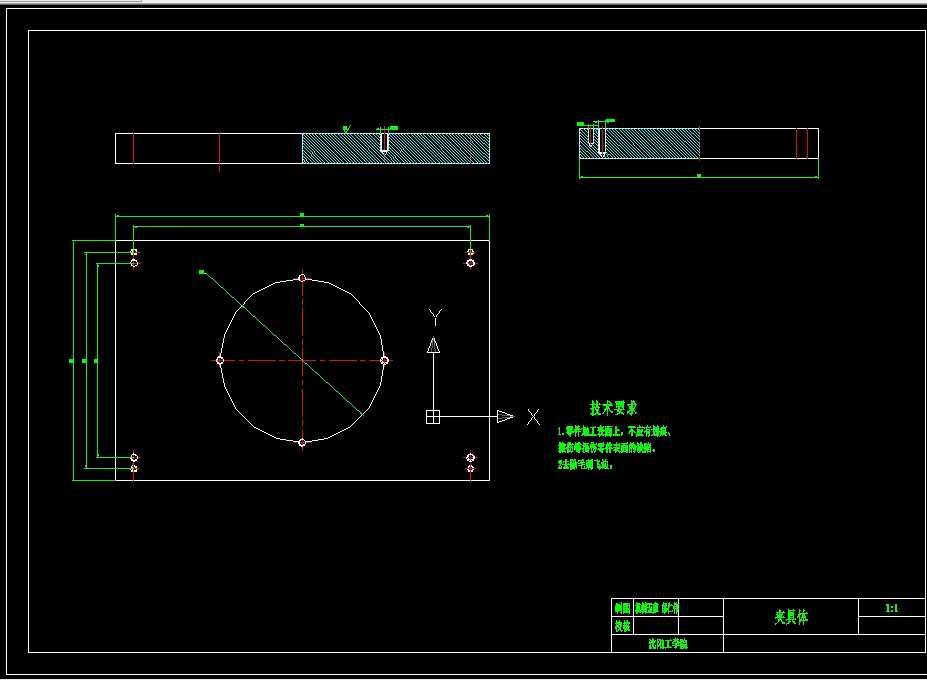Select the lower hole in the plate's bottom-left corner
The width and height of the screenshot is (927, 680).
point(134,468)
